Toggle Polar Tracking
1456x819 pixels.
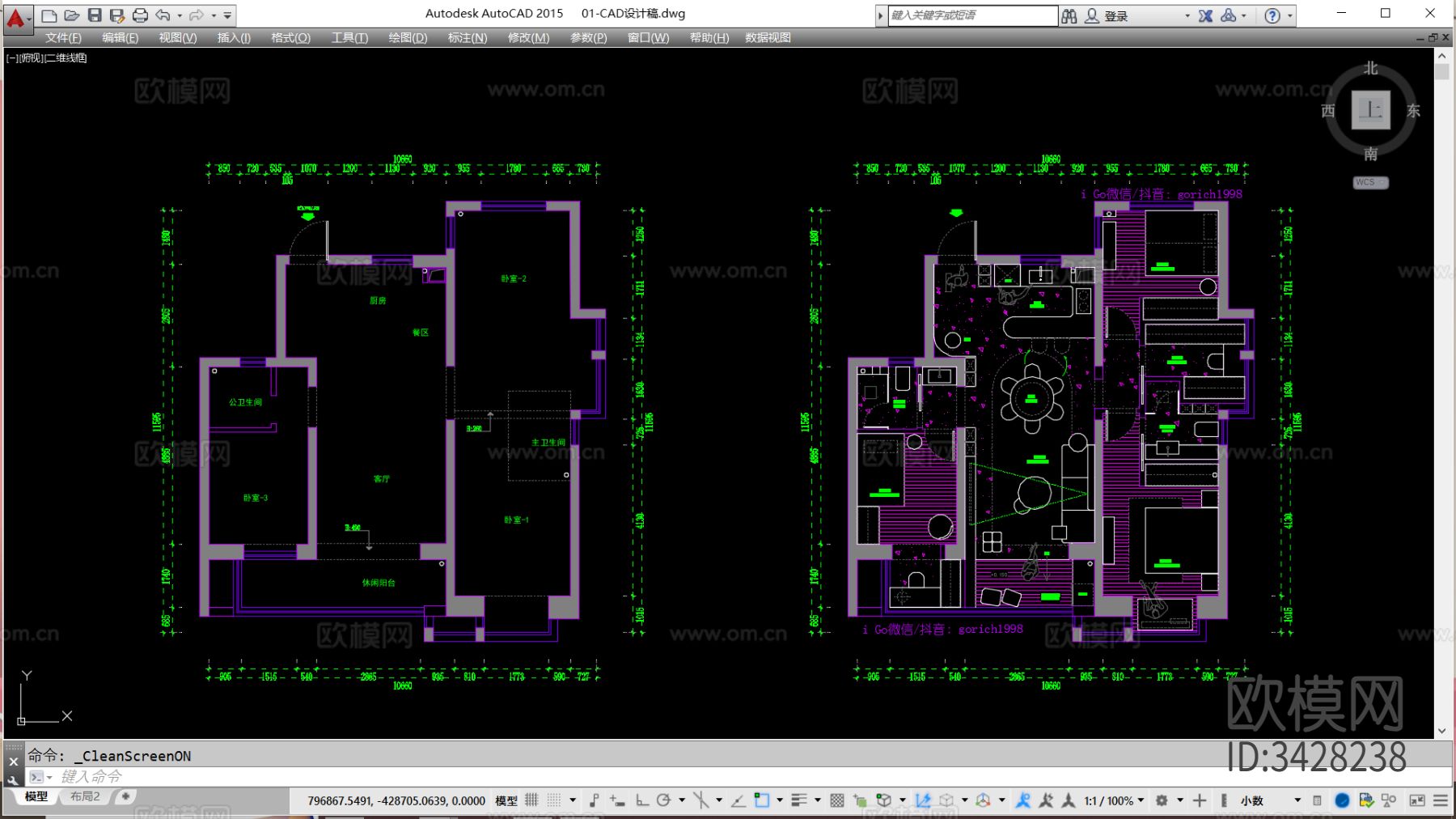(664, 800)
